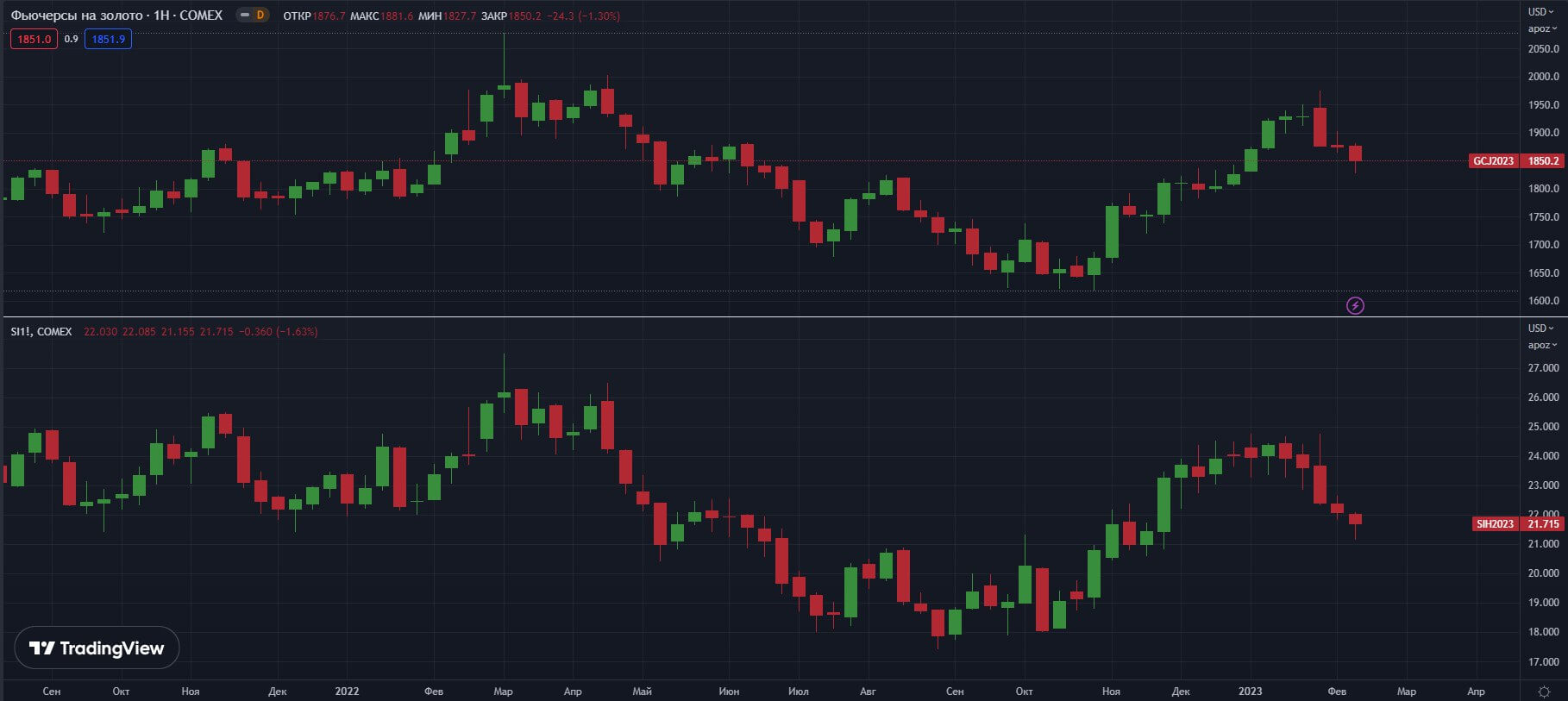The image size is (1568, 701).
Task: Open chart settings gear icon at bottom right
Action: pyautogui.click(x=1545, y=692)
